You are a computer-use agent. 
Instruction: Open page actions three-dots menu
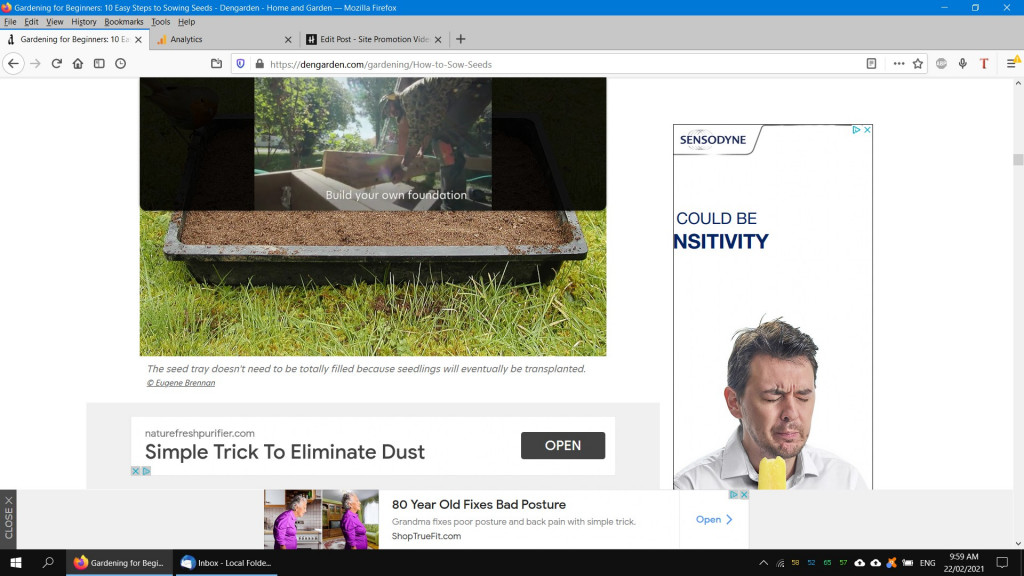tap(898, 63)
